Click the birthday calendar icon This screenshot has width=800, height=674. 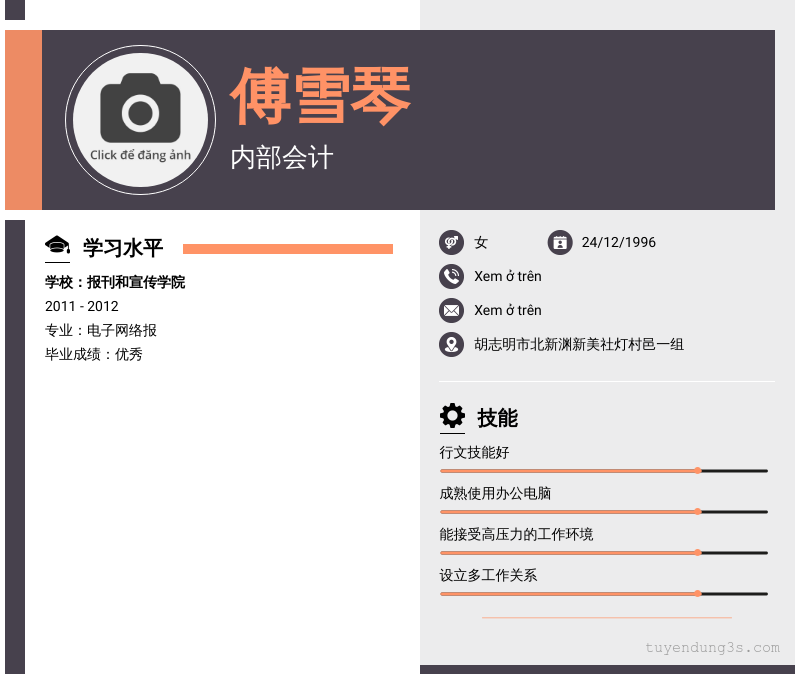(559, 242)
